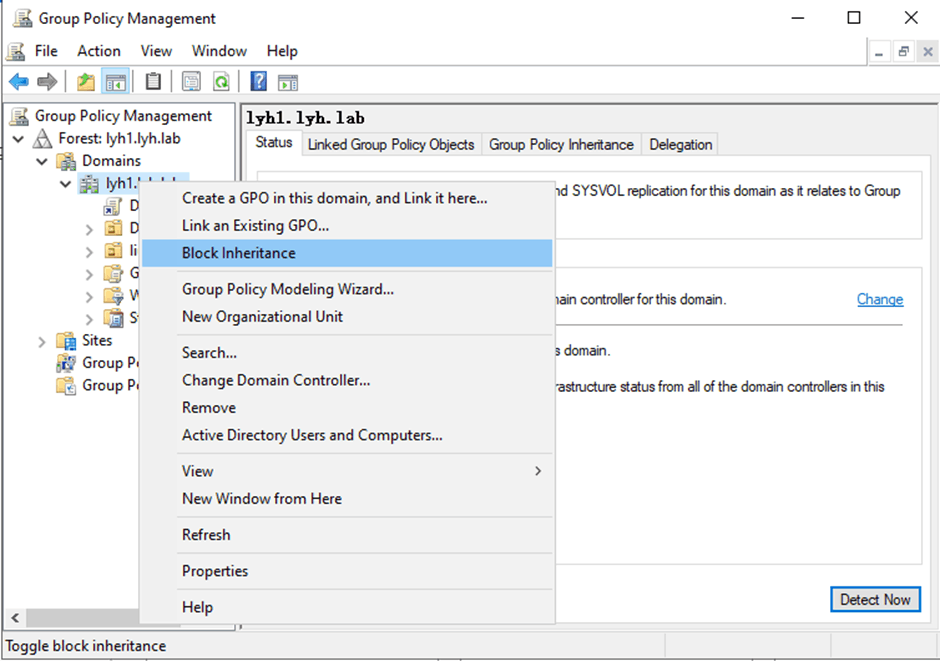This screenshot has height=661, width=940.
Task: Switch to the Delegation tab
Action: pyautogui.click(x=680, y=144)
